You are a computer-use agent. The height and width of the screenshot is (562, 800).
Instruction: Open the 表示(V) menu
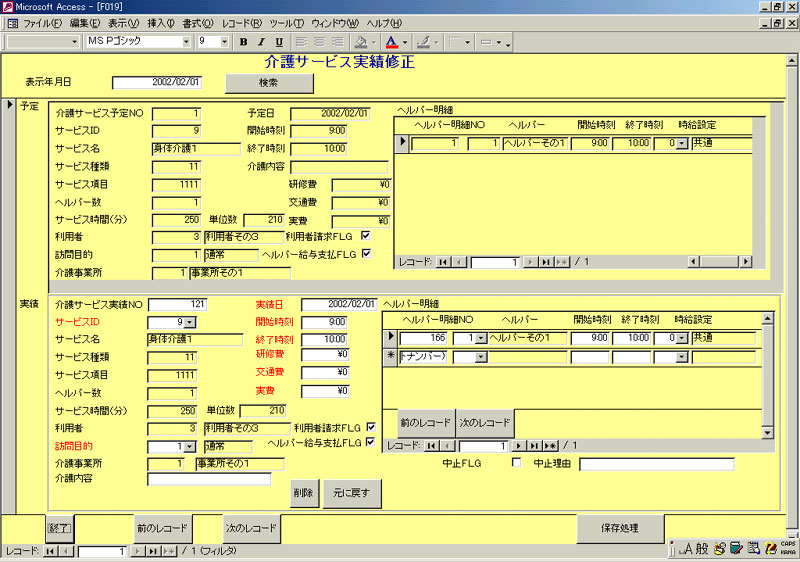(x=123, y=23)
